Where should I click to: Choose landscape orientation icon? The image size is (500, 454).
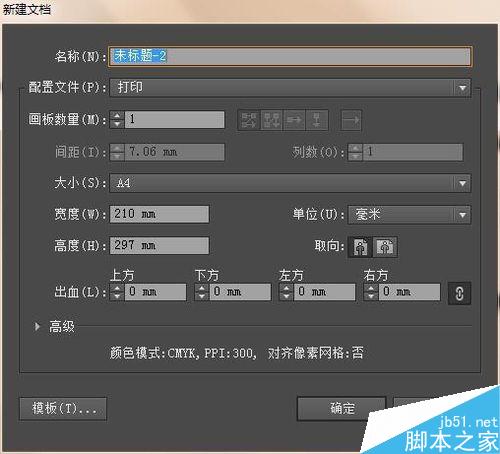coord(385,247)
